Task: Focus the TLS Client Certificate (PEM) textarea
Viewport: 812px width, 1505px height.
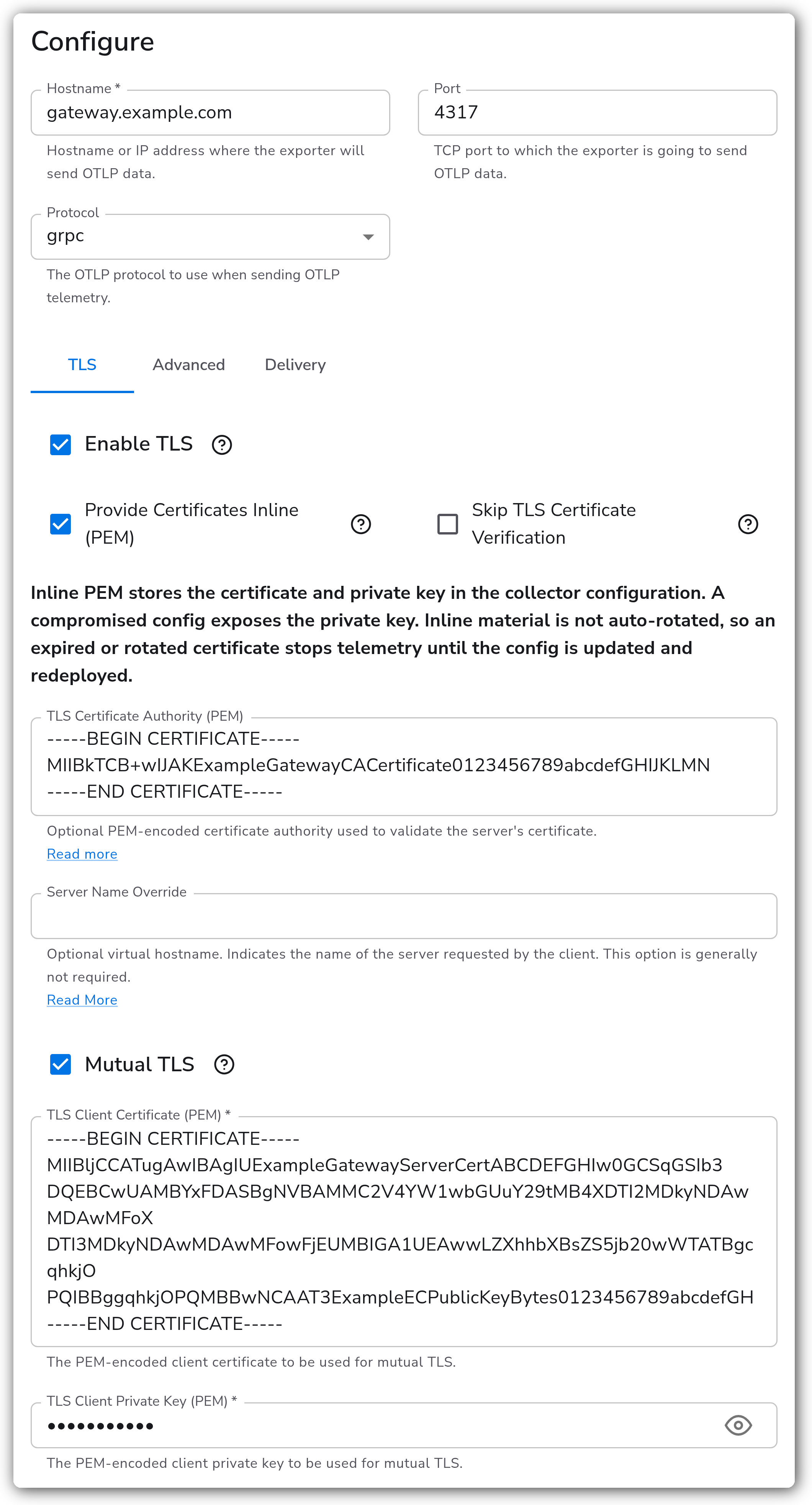Action: (x=404, y=1231)
